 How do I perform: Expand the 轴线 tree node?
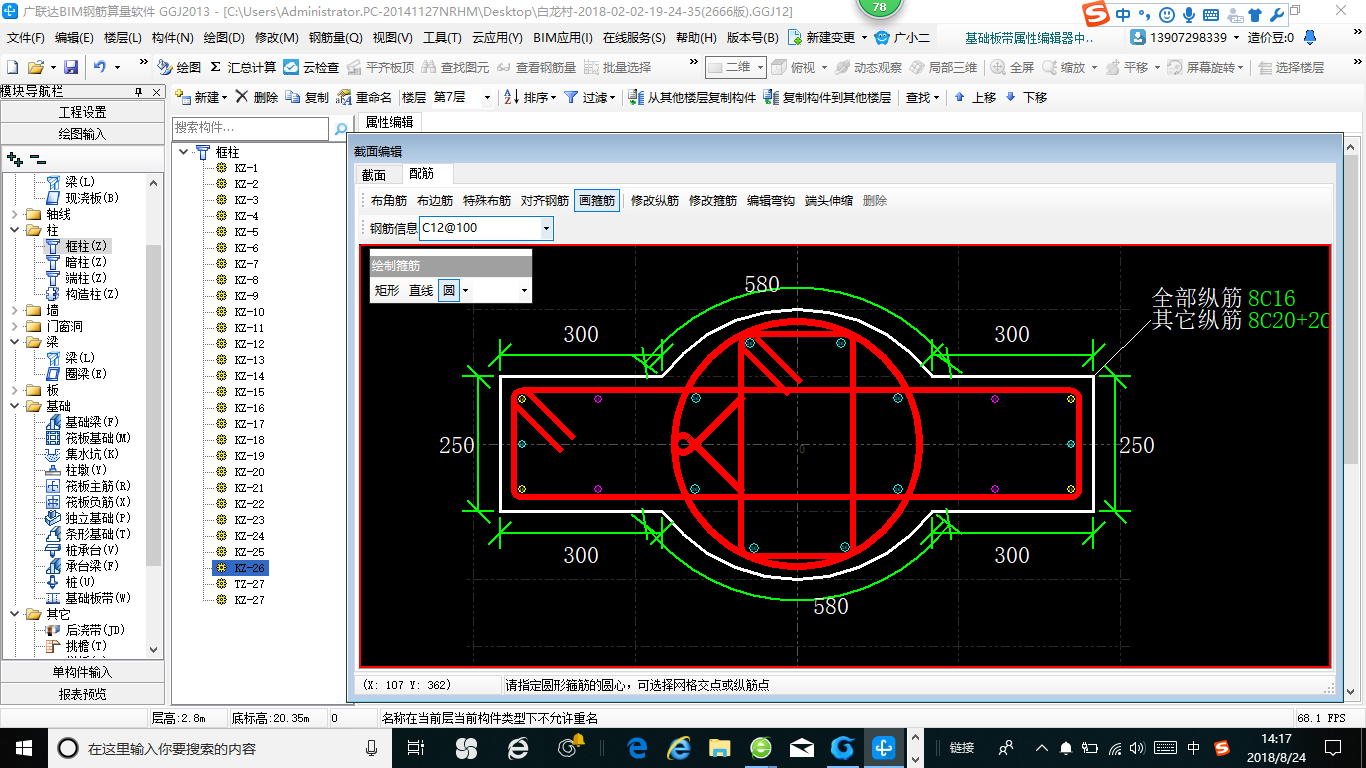click(x=14, y=214)
